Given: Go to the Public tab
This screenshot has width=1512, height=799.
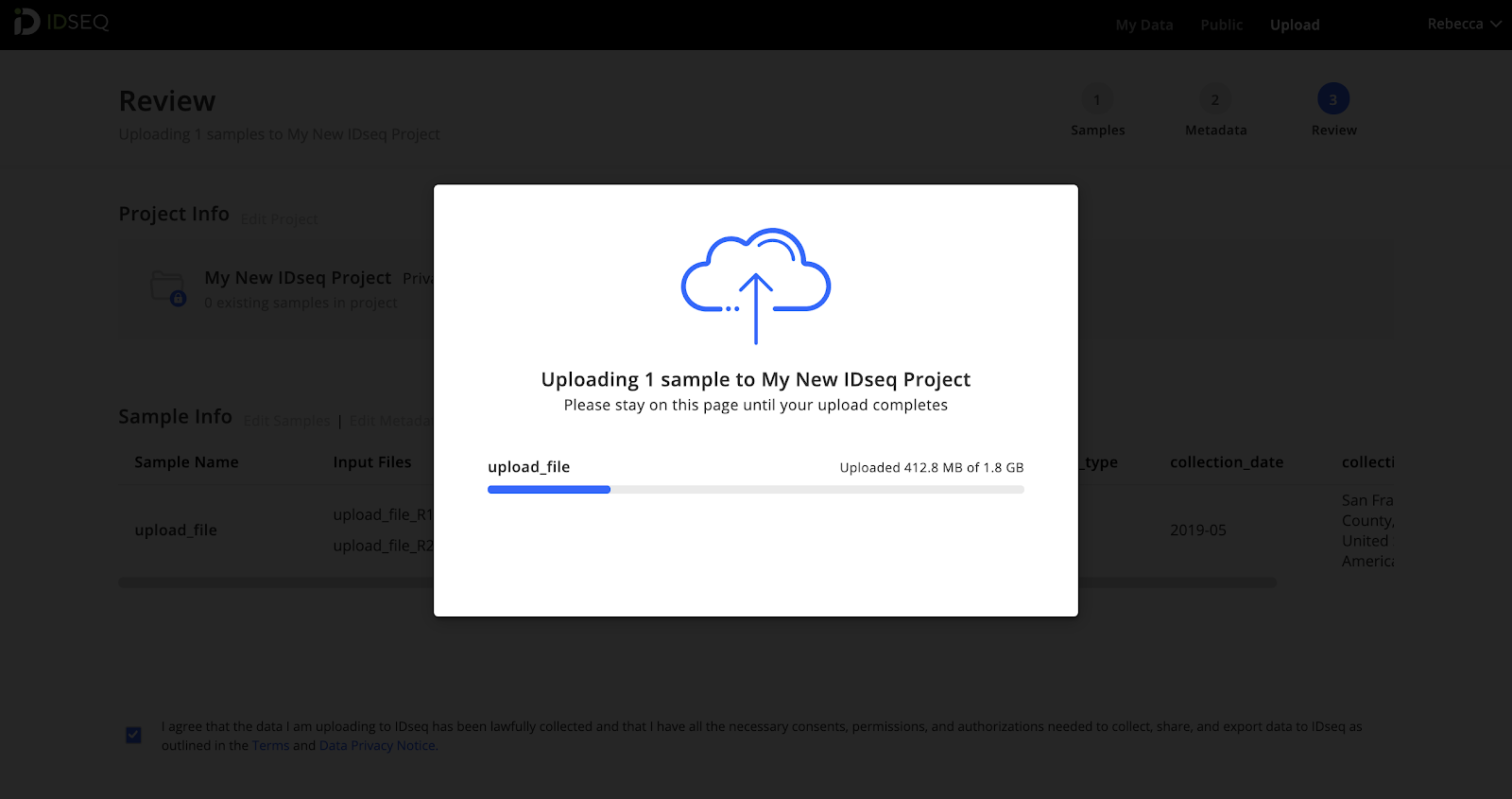Looking at the screenshot, I should pyautogui.click(x=1222, y=25).
